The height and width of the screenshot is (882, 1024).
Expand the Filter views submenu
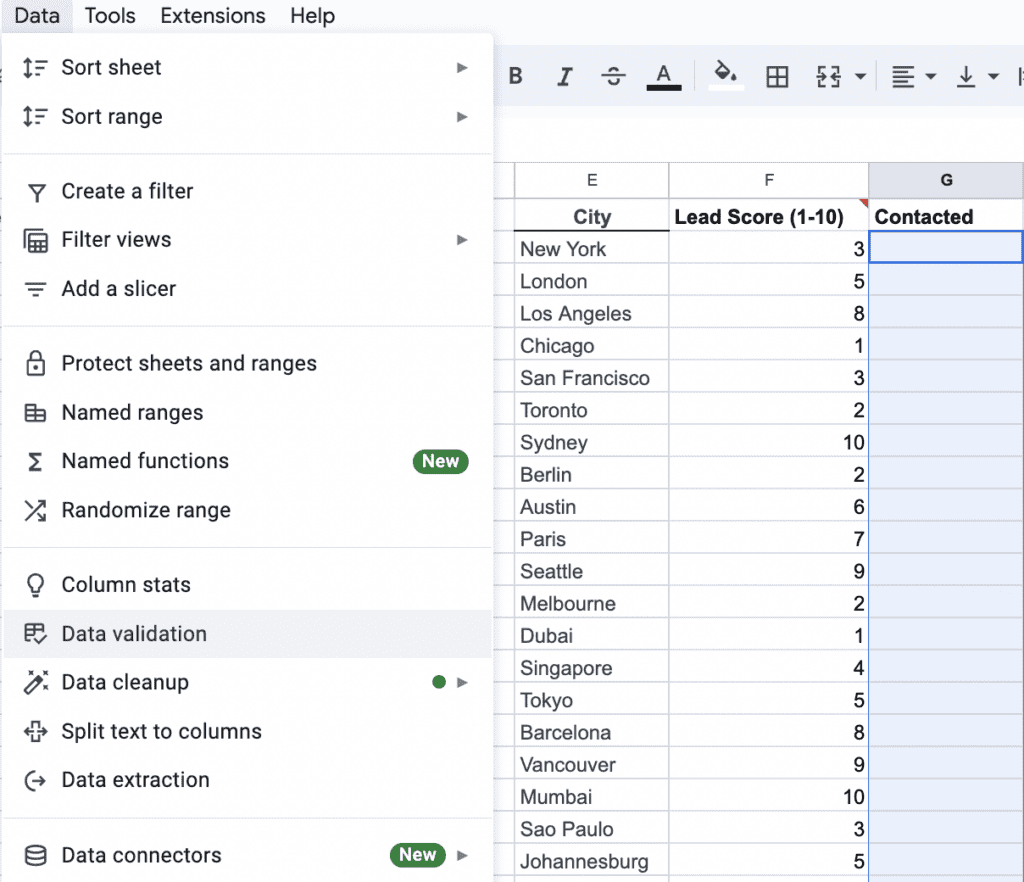462,240
